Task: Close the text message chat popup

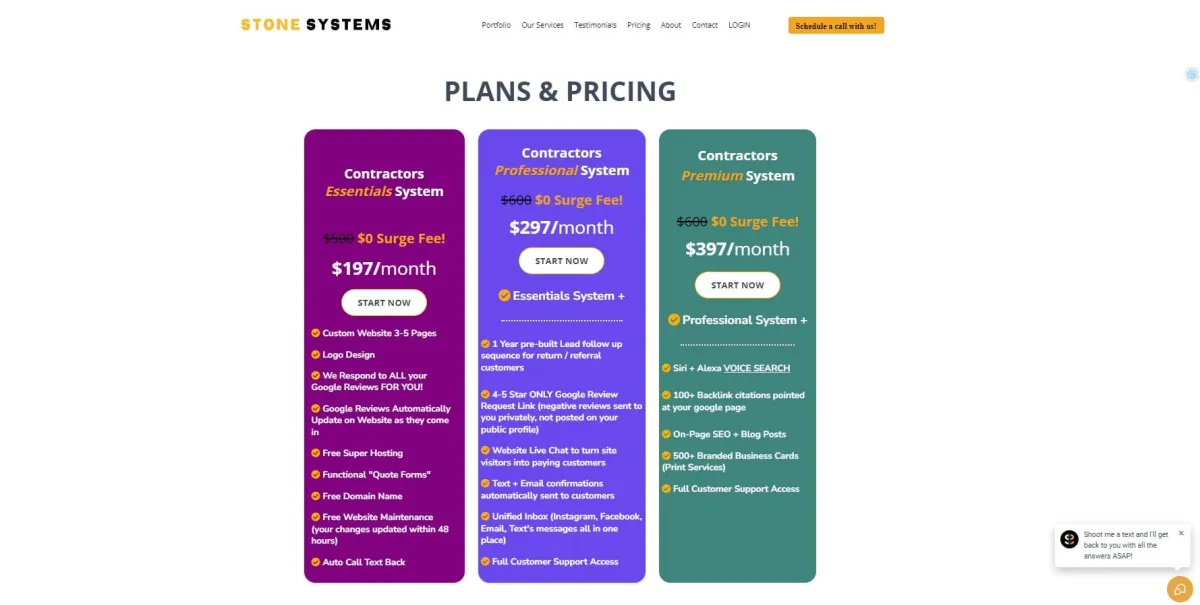Action: coord(1181,533)
